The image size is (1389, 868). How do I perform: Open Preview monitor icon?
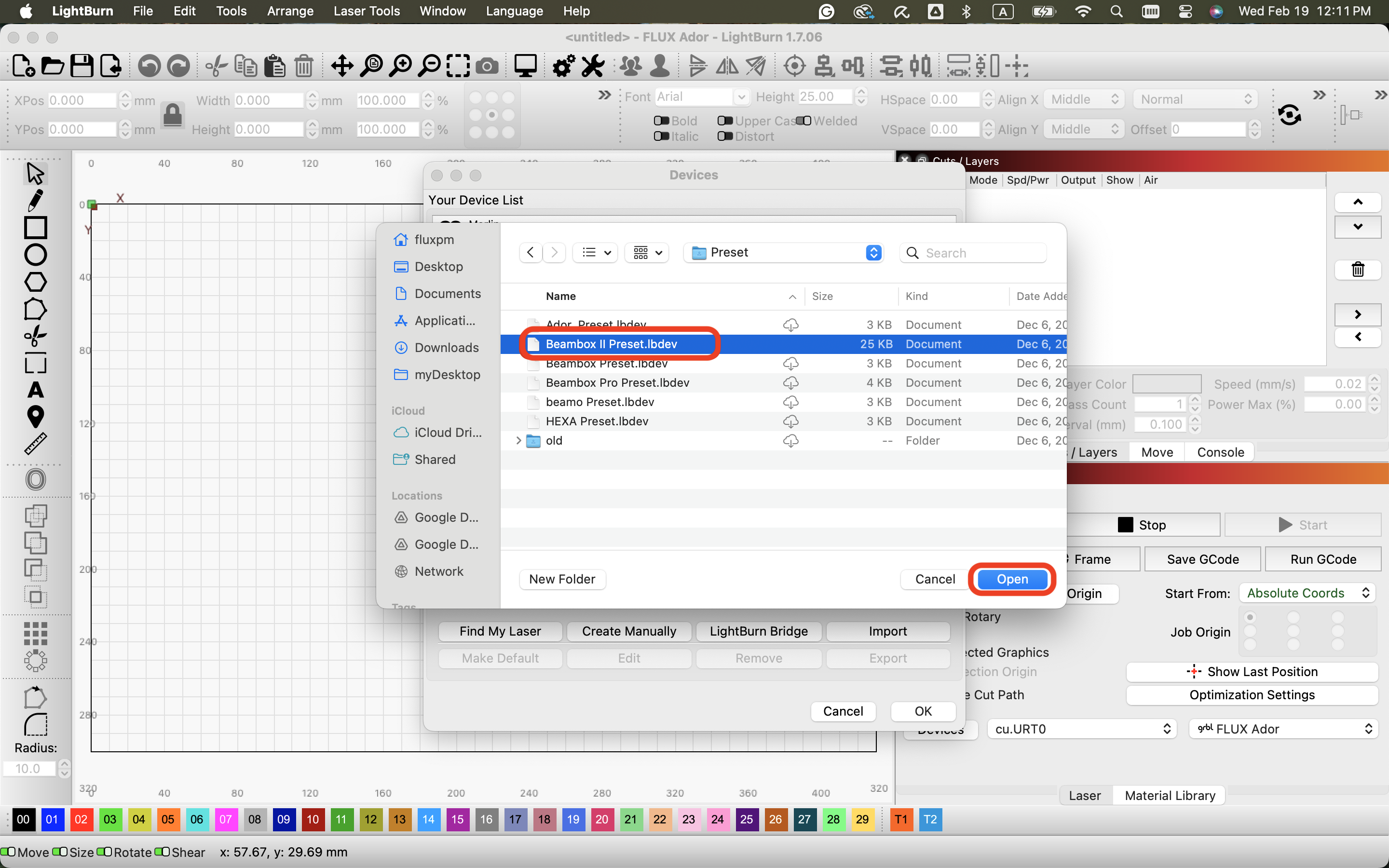coord(525,66)
